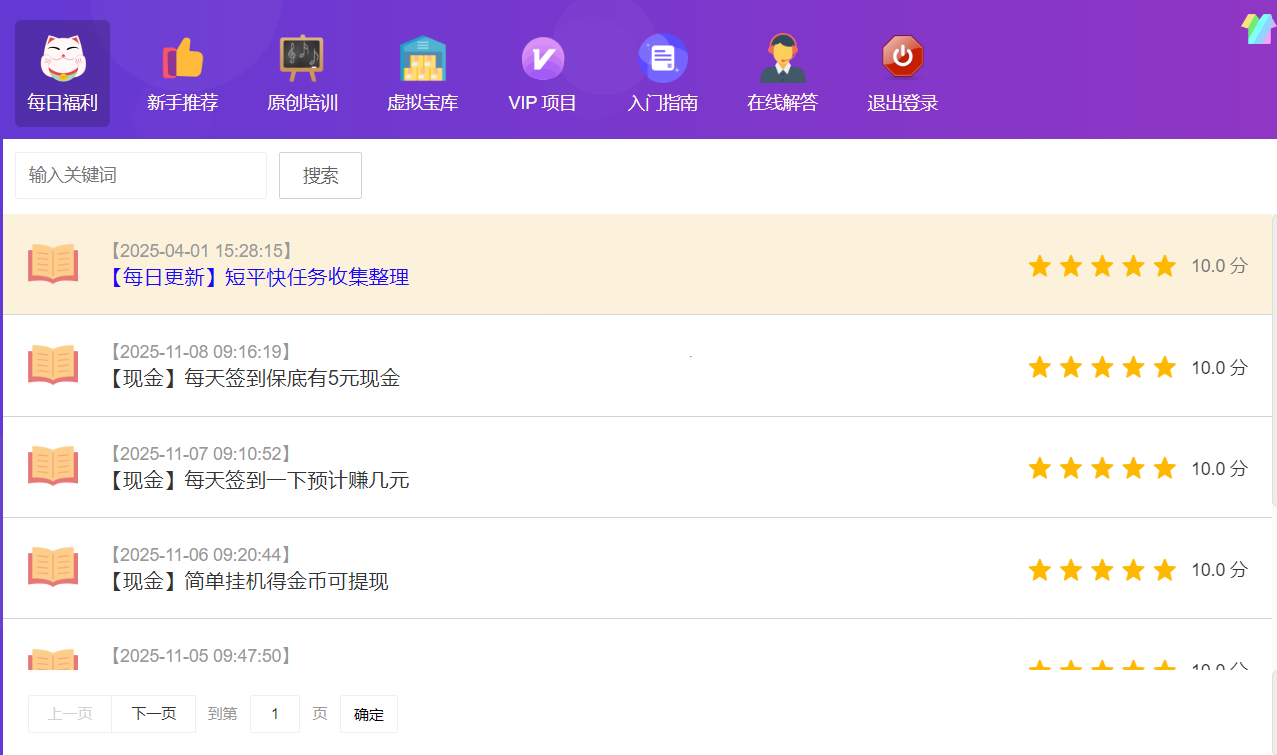Click the page number input box
This screenshot has width=1277, height=755.
[x=274, y=713]
